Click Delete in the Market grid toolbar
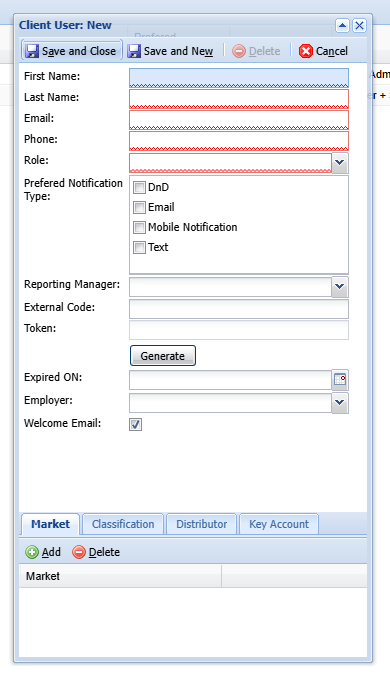 click(96, 552)
